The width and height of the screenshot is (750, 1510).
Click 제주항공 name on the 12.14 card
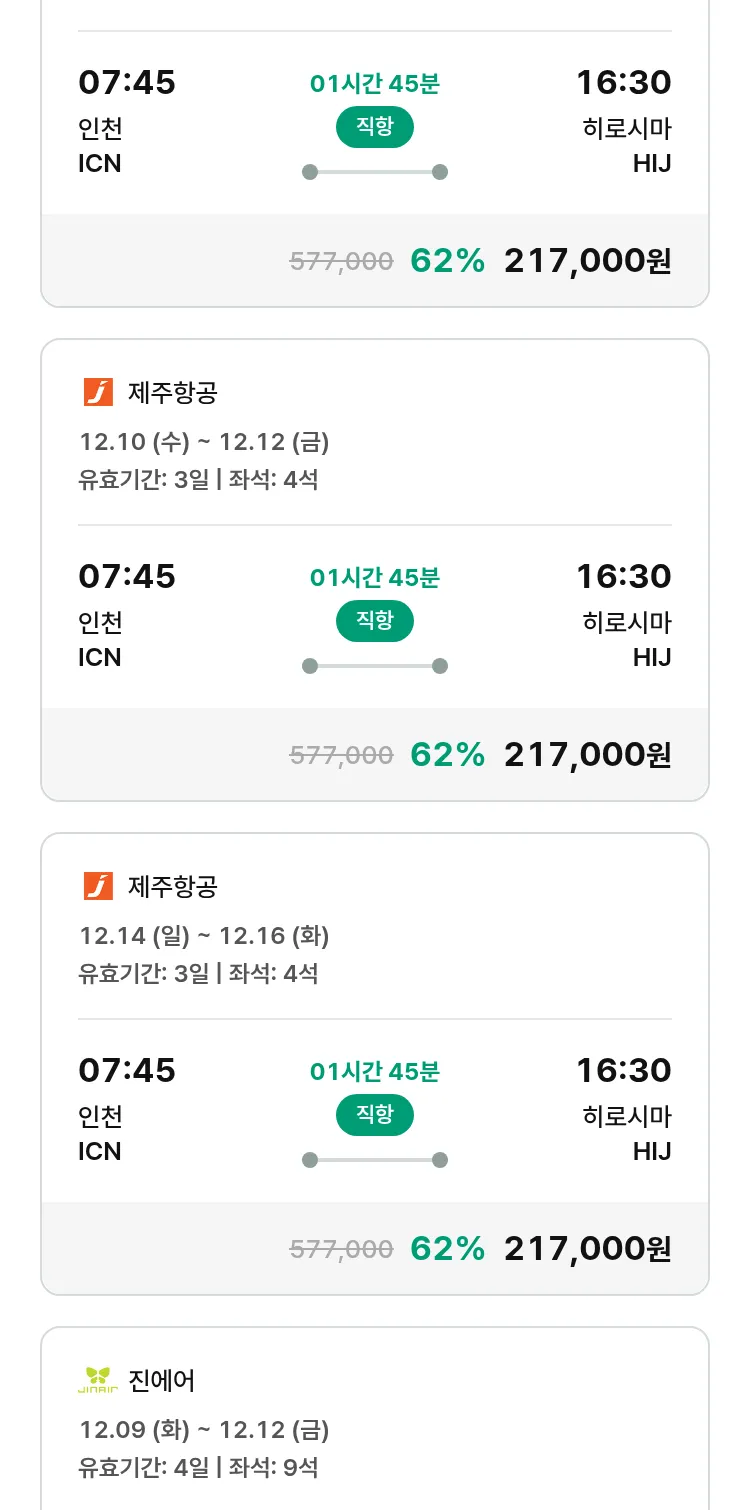click(x=172, y=886)
